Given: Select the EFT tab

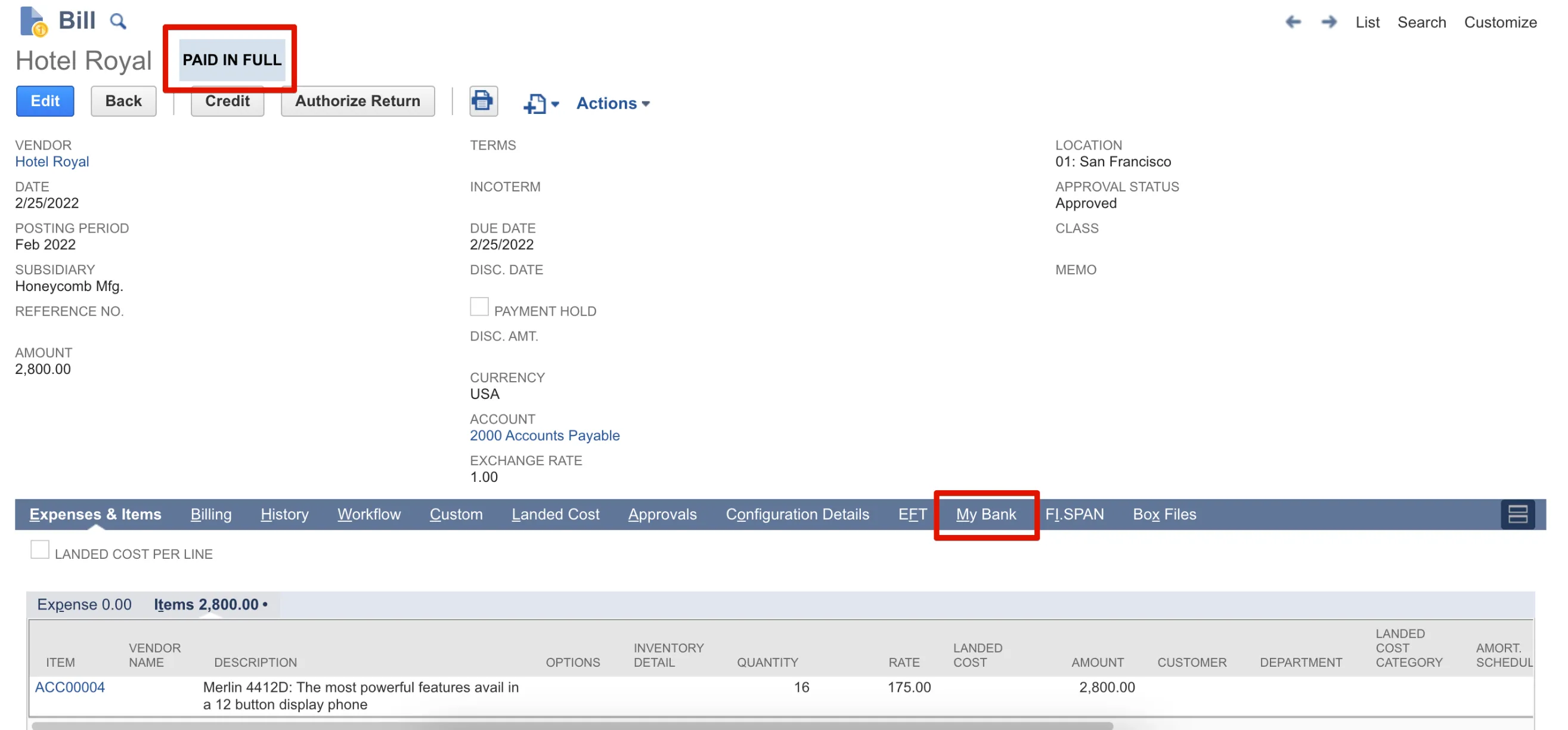Looking at the screenshot, I should pyautogui.click(x=912, y=515).
